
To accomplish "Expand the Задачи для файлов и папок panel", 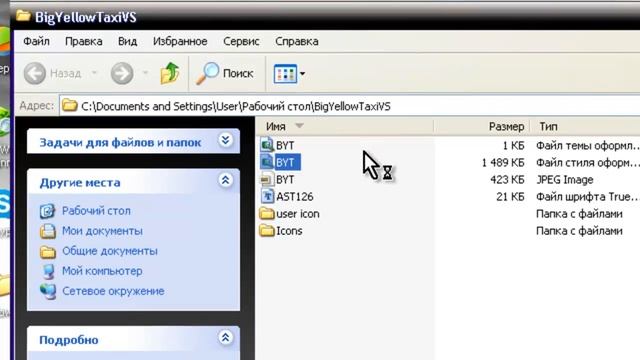I will point(225,140).
